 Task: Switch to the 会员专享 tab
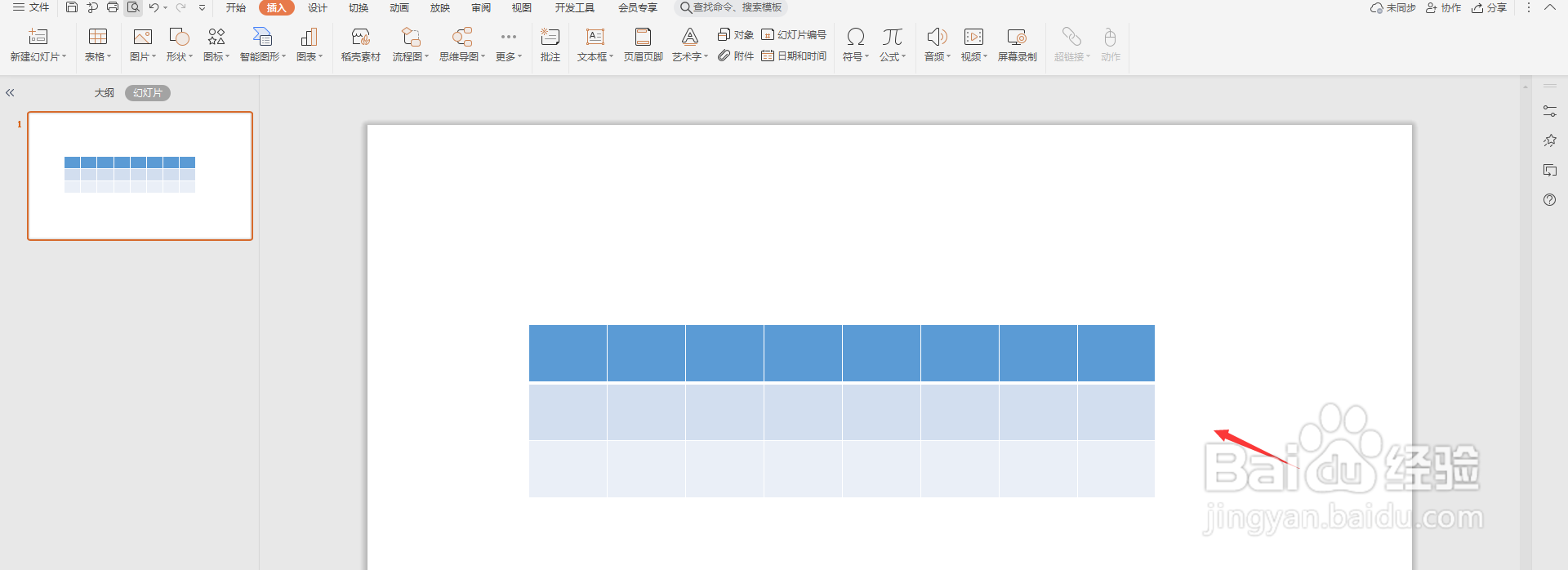click(x=638, y=7)
